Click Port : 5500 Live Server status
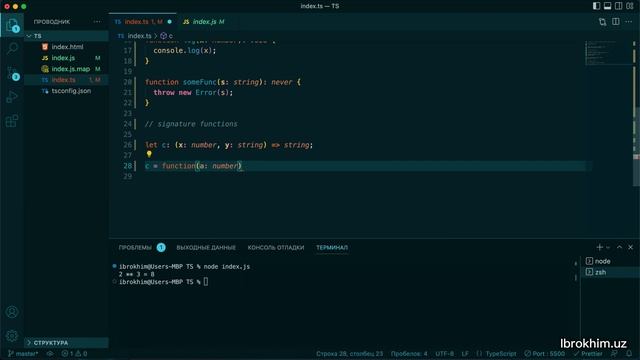 pos(544,354)
